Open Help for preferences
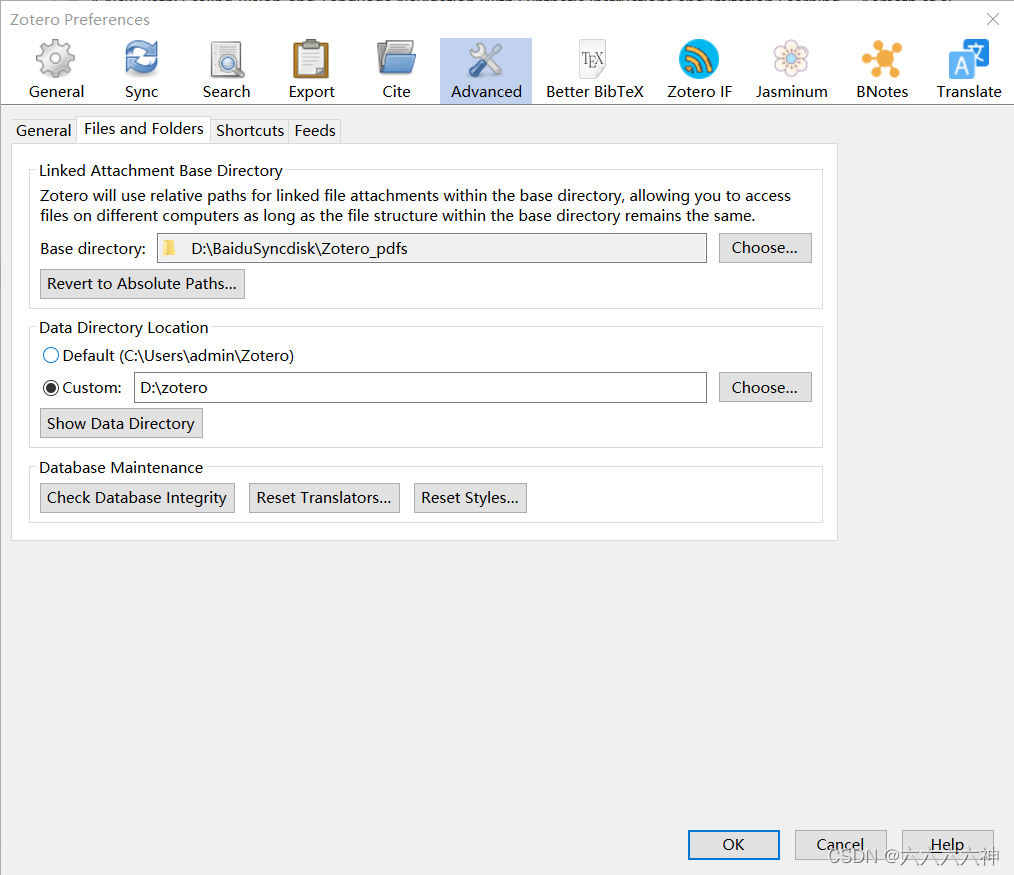 coord(947,845)
